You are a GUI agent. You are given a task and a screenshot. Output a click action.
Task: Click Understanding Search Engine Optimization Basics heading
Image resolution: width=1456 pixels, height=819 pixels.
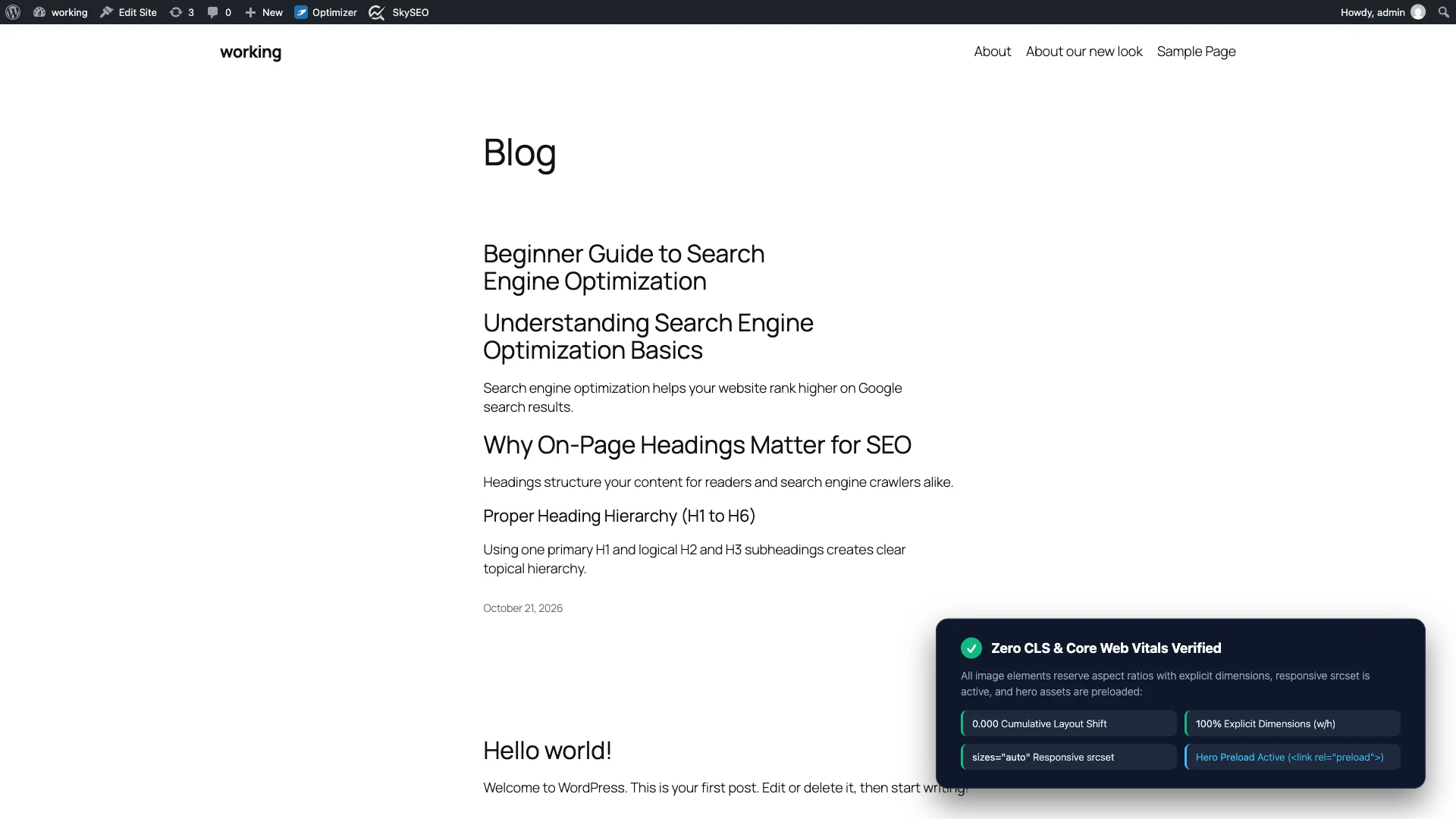tap(648, 337)
